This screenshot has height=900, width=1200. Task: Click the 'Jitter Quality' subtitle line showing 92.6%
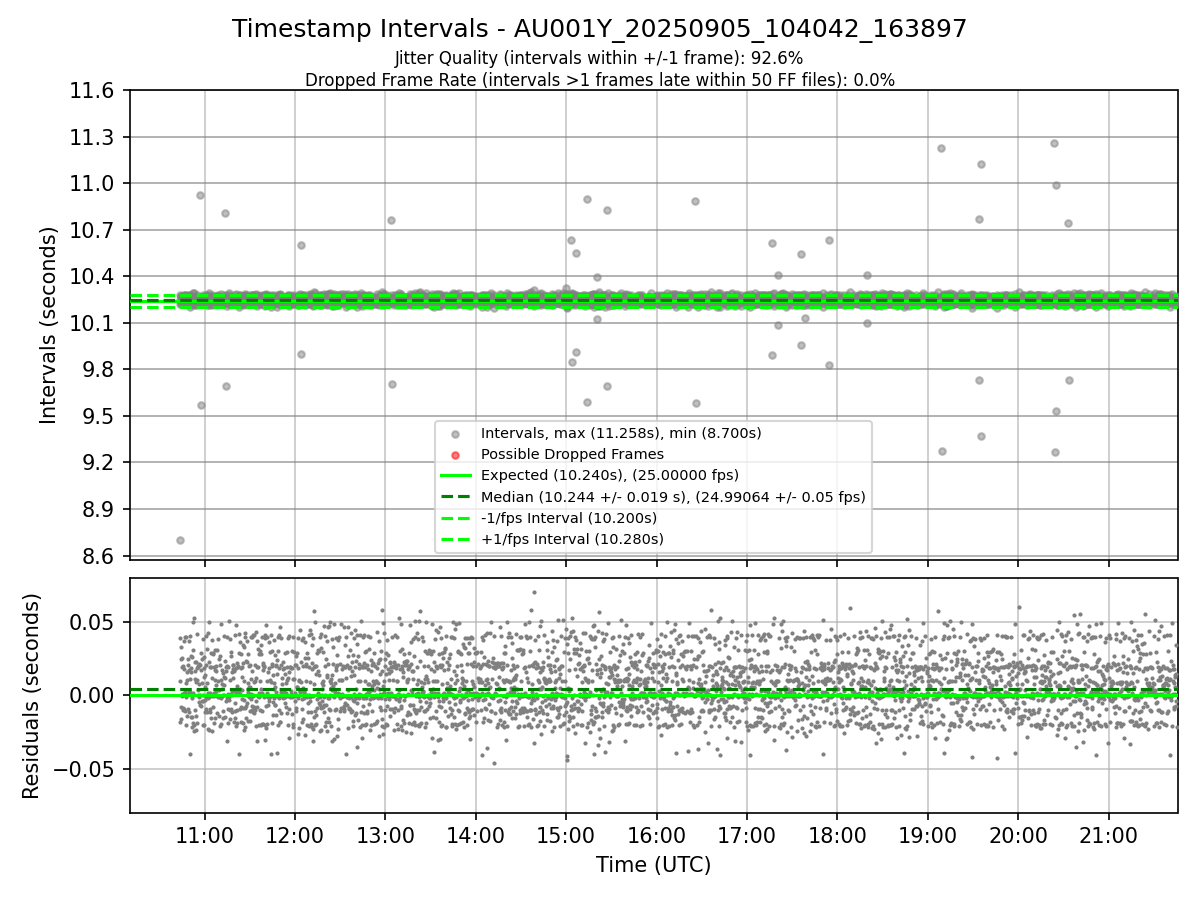[x=599, y=59]
